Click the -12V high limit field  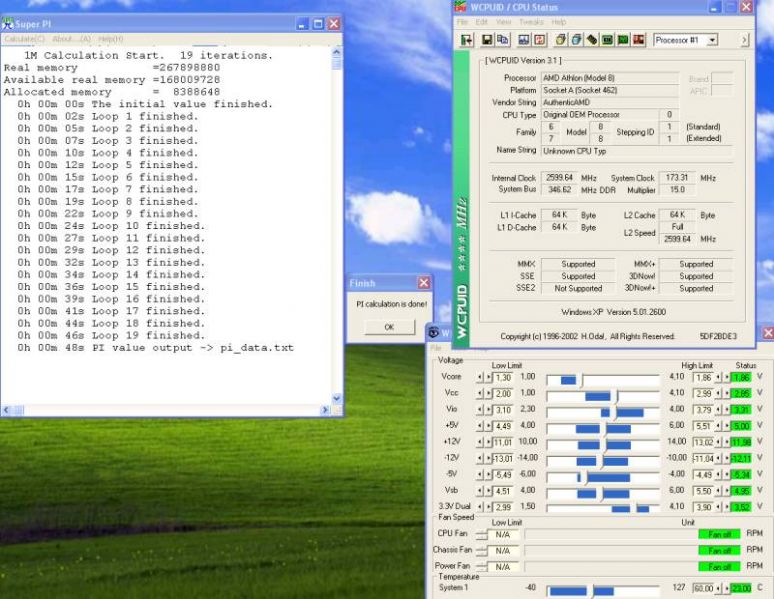point(703,459)
